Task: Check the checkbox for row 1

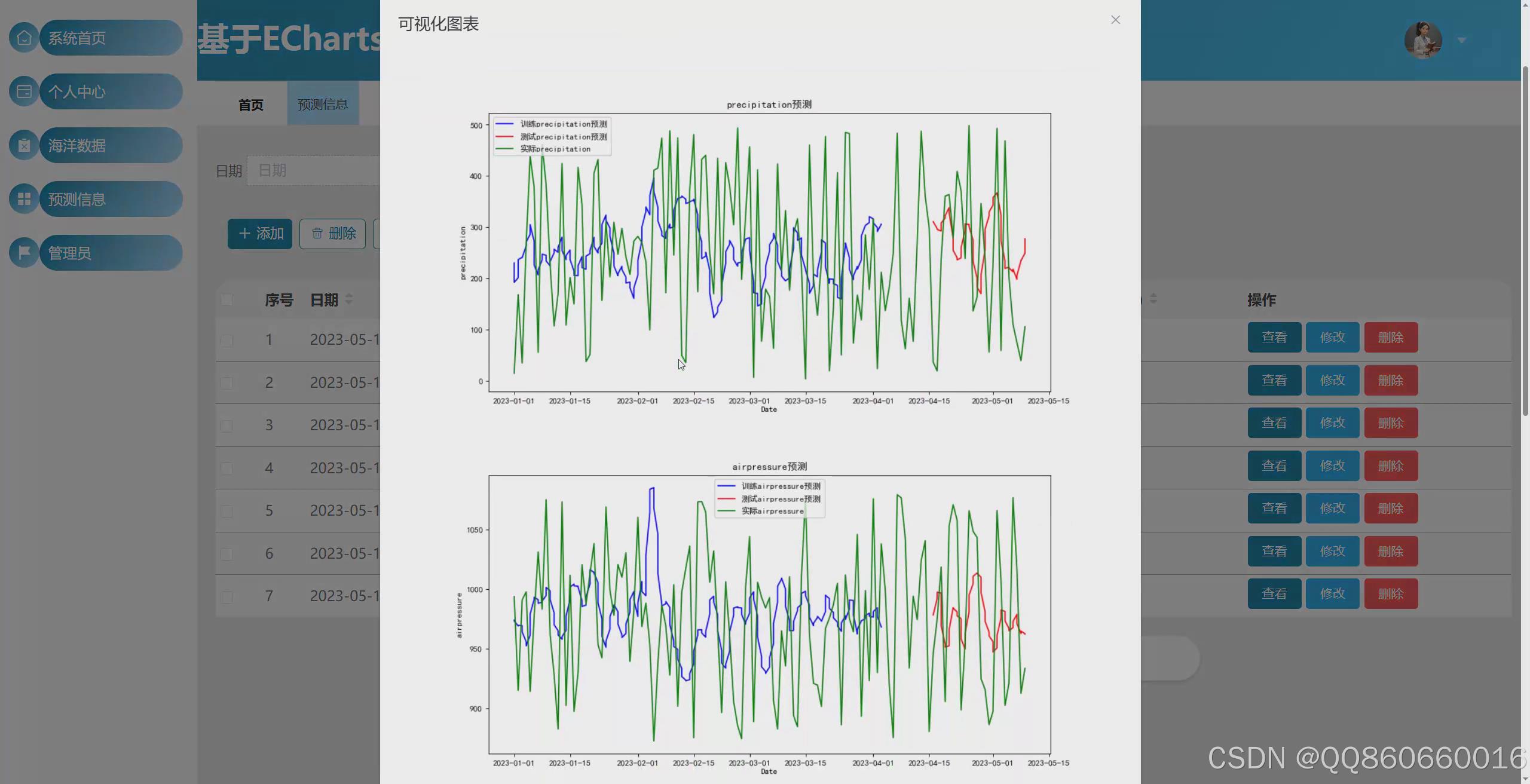Action: coord(227,341)
